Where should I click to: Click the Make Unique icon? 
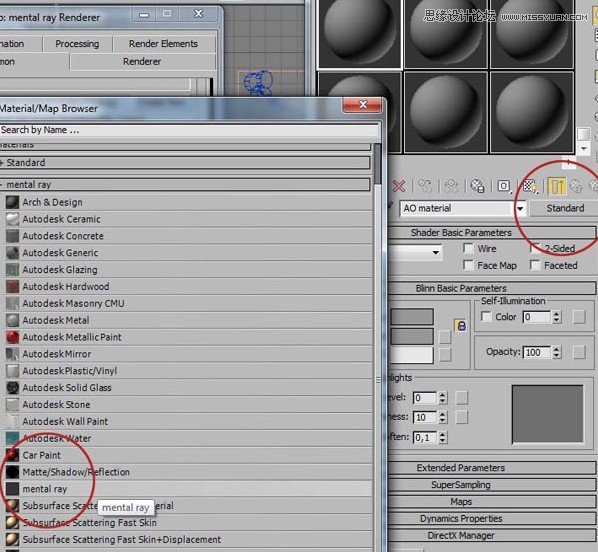[x=451, y=186]
